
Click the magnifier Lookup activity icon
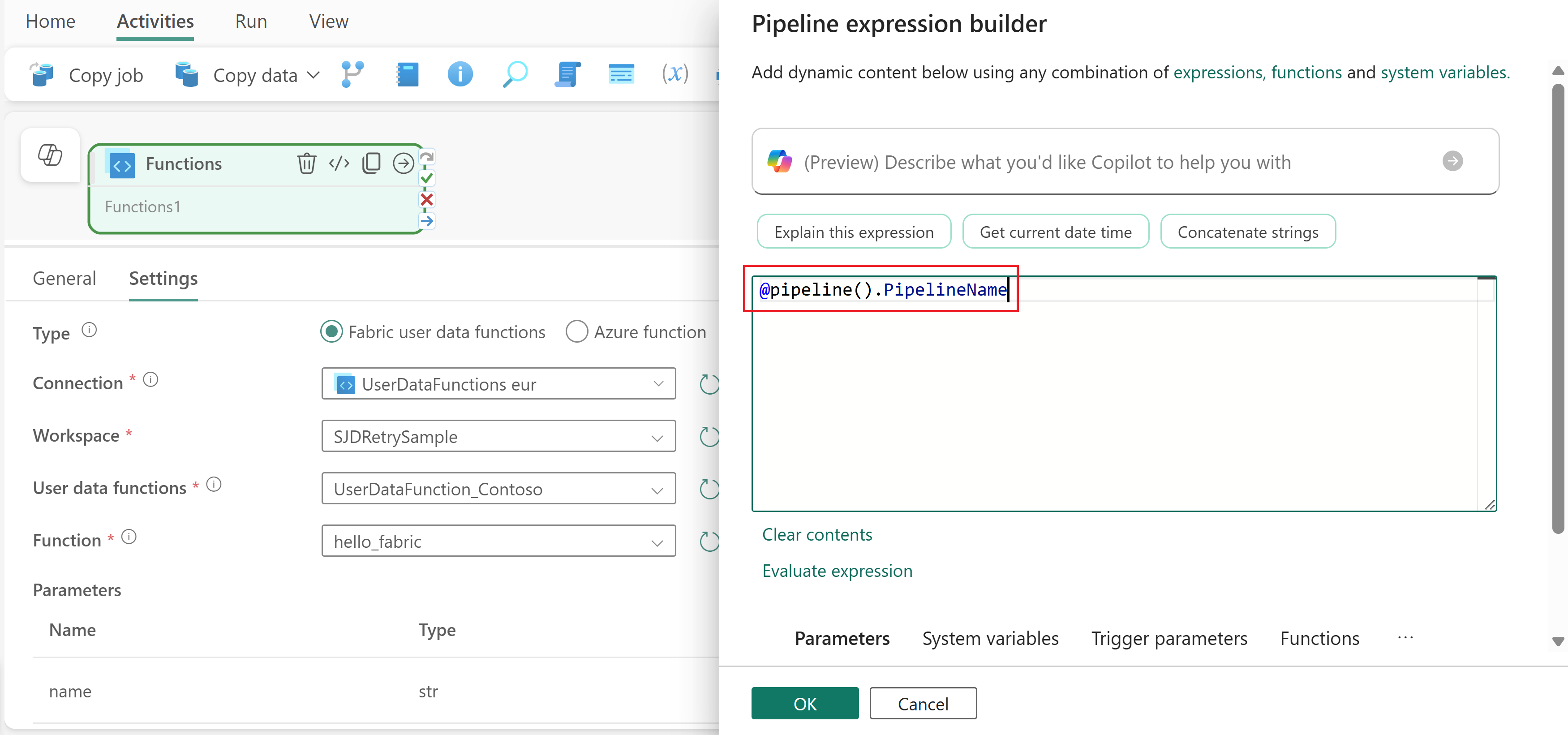[514, 74]
